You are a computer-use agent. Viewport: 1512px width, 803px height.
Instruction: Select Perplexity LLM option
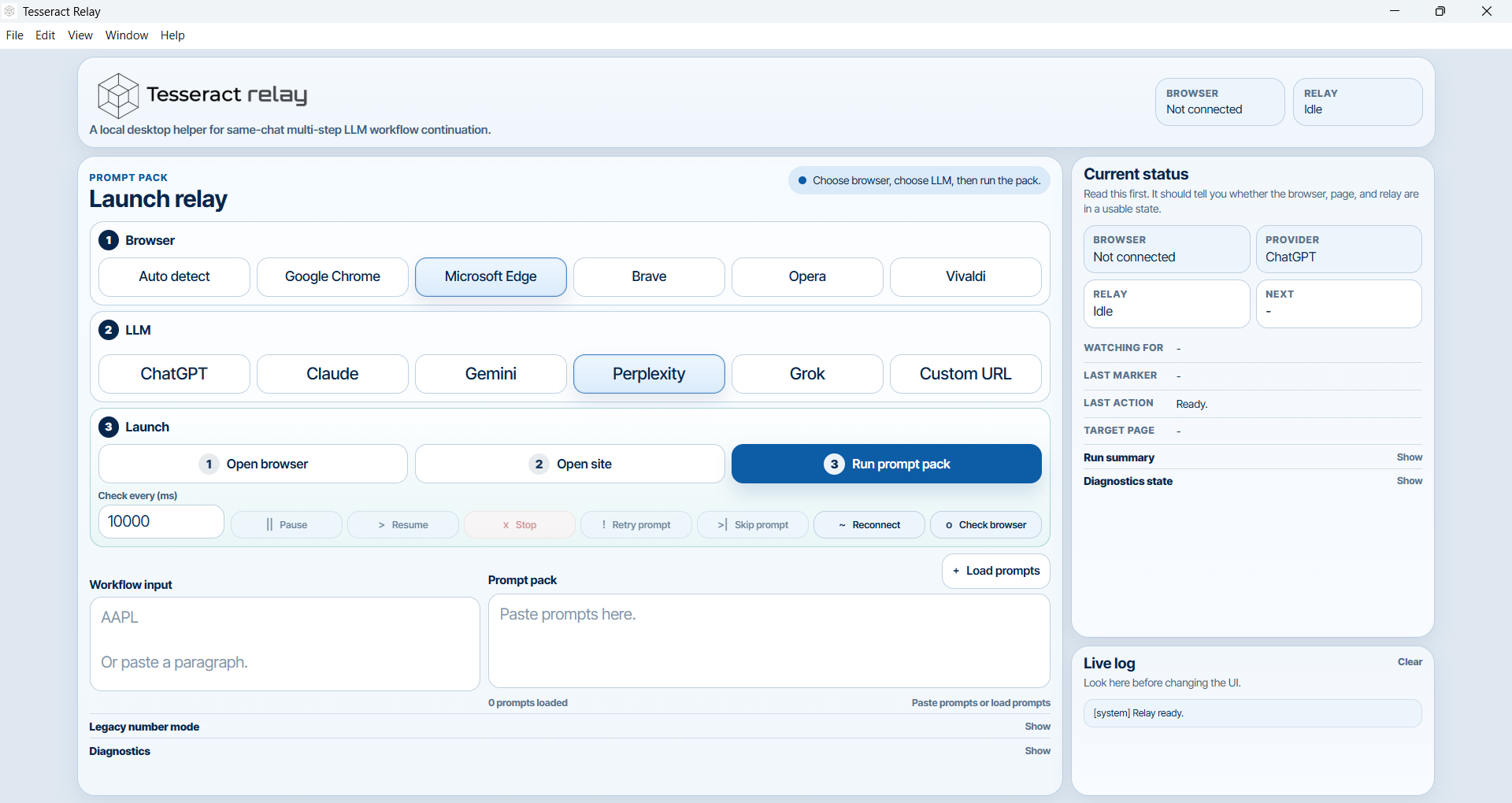tap(649, 374)
